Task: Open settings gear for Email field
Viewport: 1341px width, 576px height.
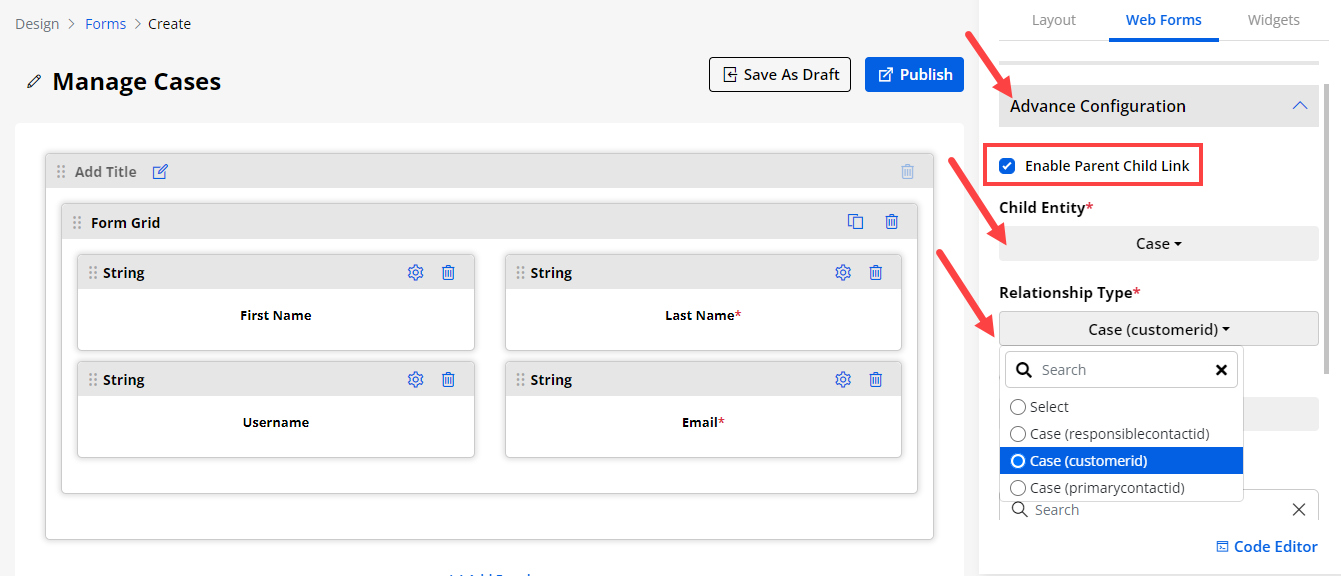Action: click(843, 379)
